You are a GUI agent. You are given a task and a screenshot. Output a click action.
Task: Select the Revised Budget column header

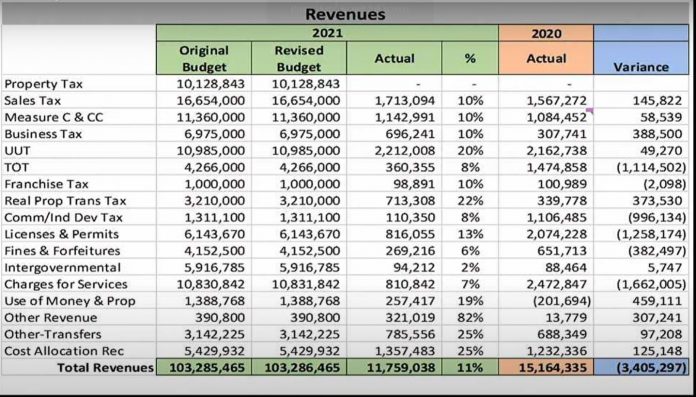tap(299, 58)
